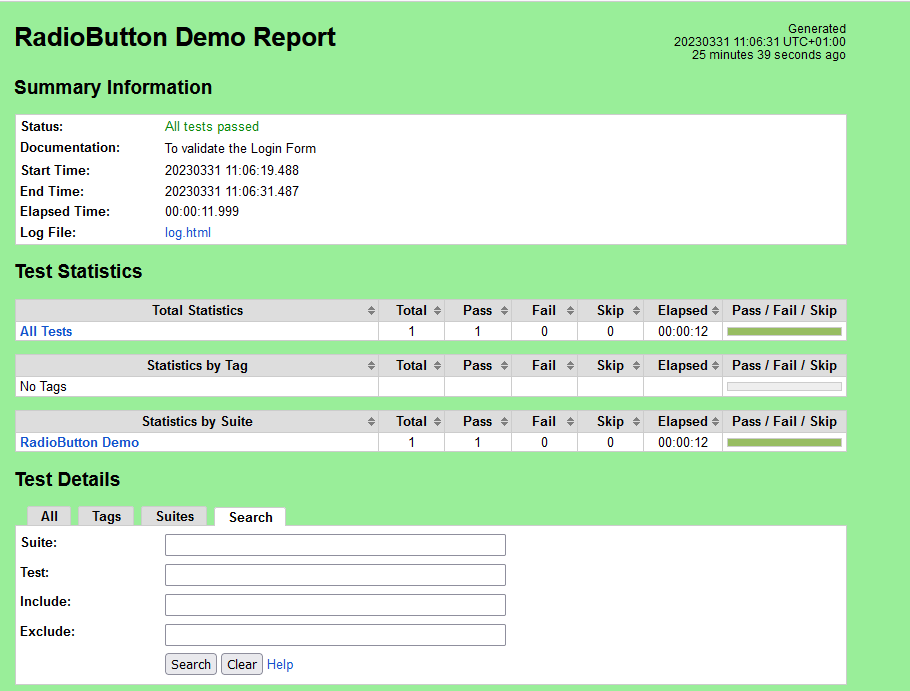Sort Statistics by Suite by Skip arrows
This screenshot has width=910, height=691.
pos(636,422)
